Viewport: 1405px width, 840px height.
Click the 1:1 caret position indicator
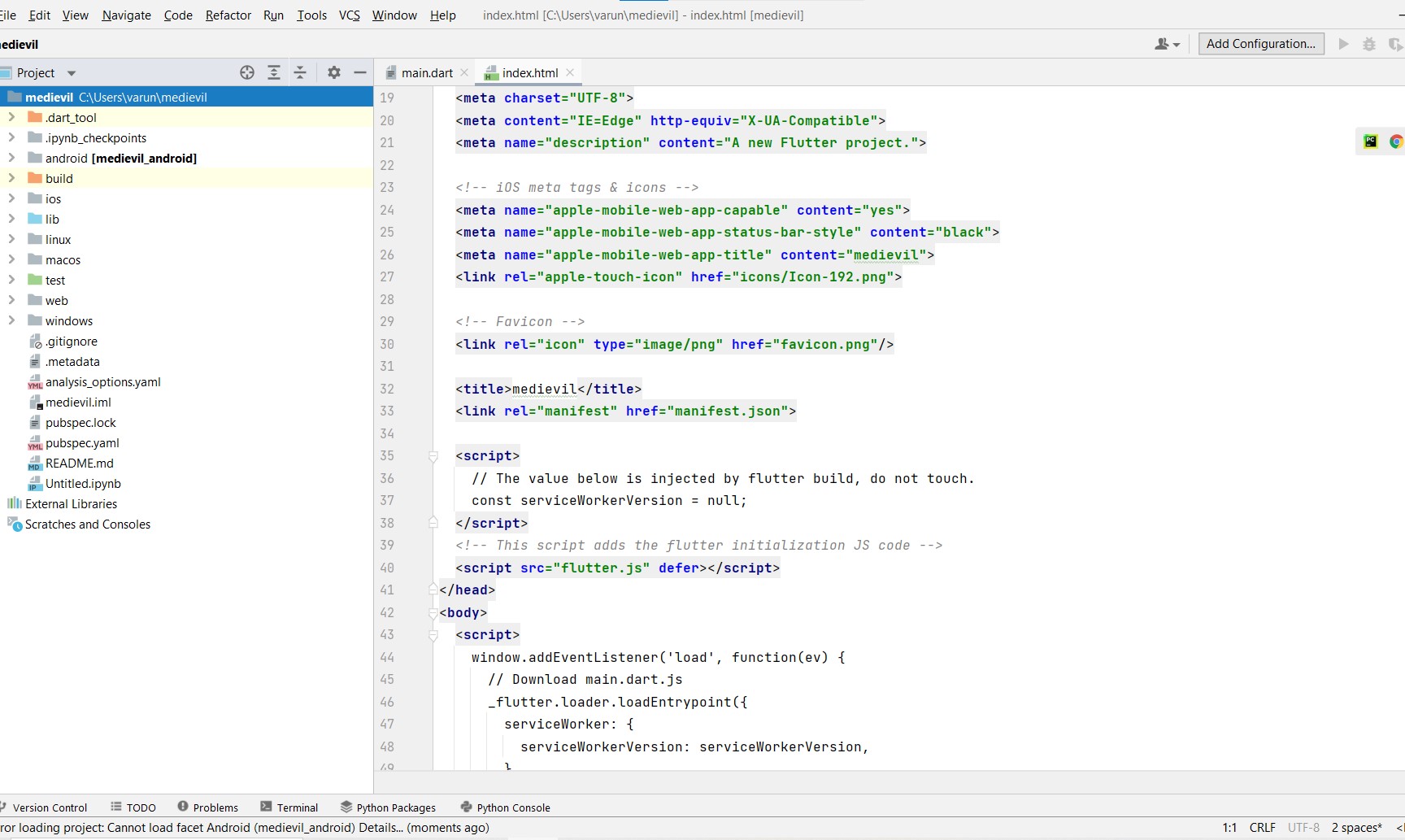point(1229,828)
